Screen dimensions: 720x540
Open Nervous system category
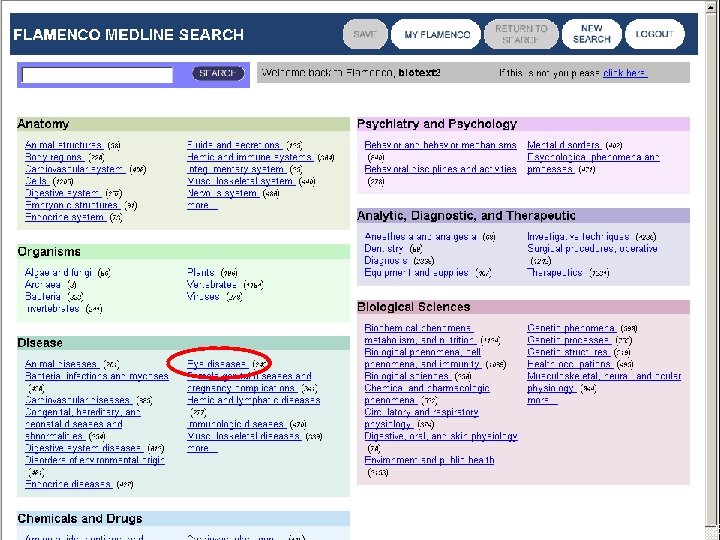(223, 193)
